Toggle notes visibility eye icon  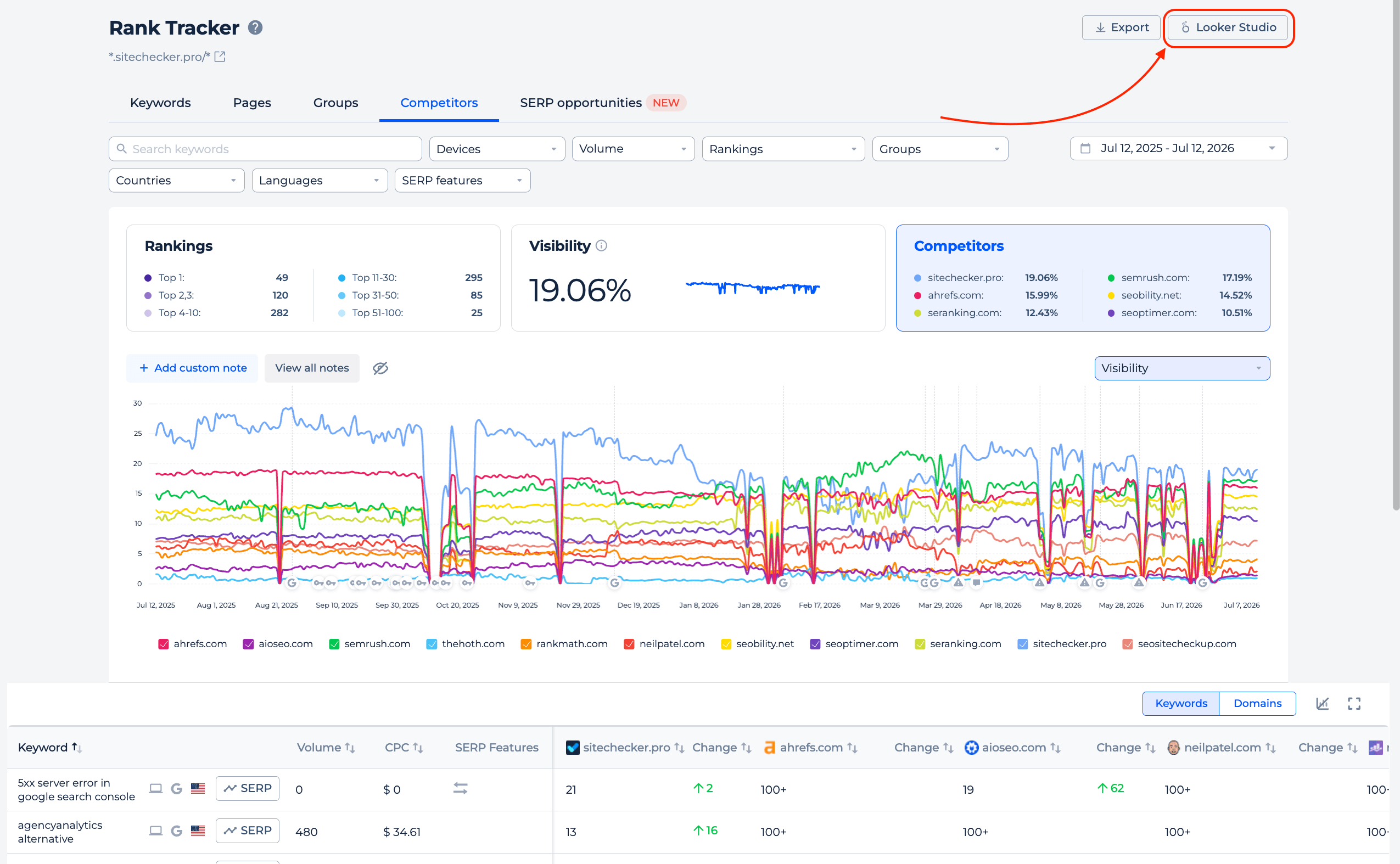click(x=380, y=368)
